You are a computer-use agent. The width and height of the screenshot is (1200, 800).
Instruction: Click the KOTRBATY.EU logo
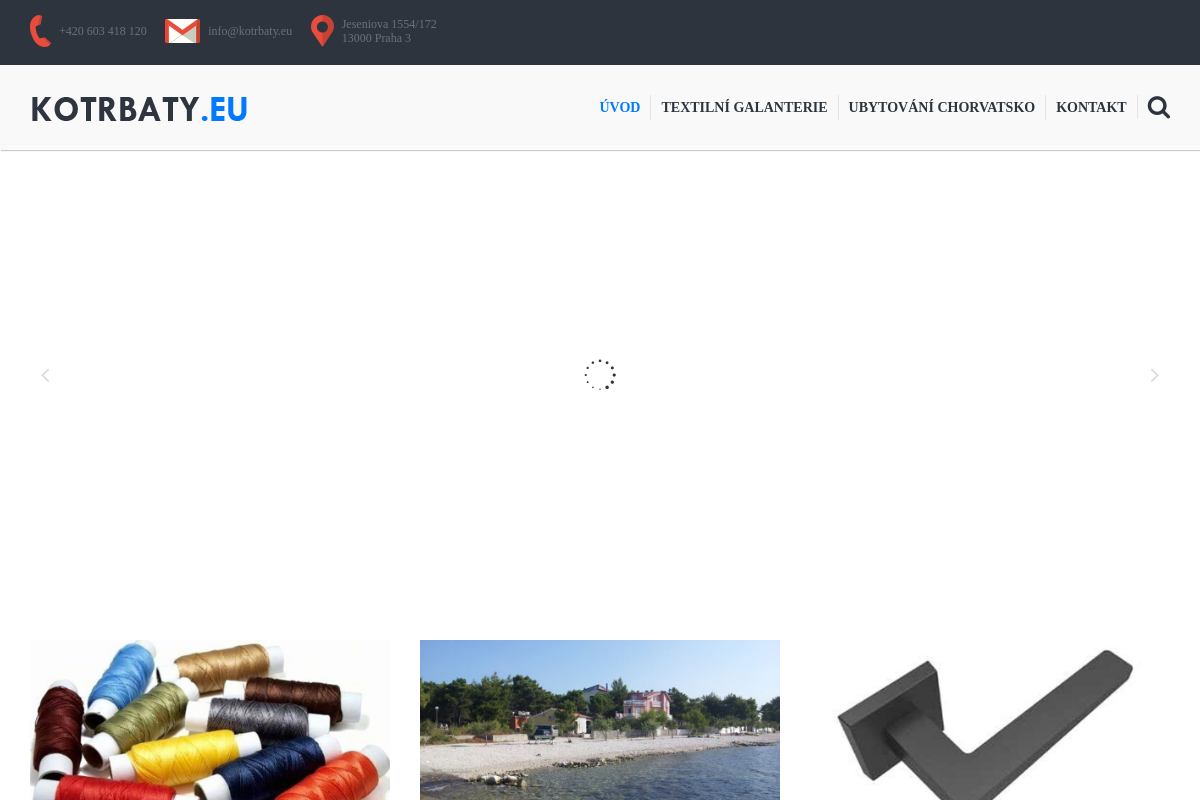coord(139,109)
